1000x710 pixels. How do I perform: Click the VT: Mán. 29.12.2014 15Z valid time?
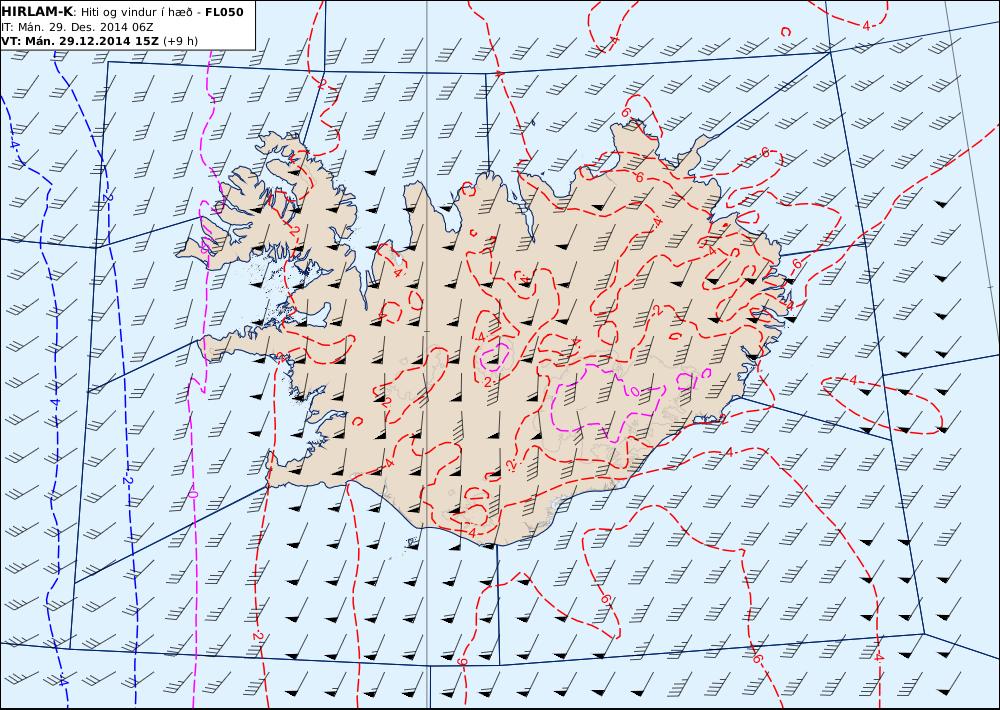point(80,41)
